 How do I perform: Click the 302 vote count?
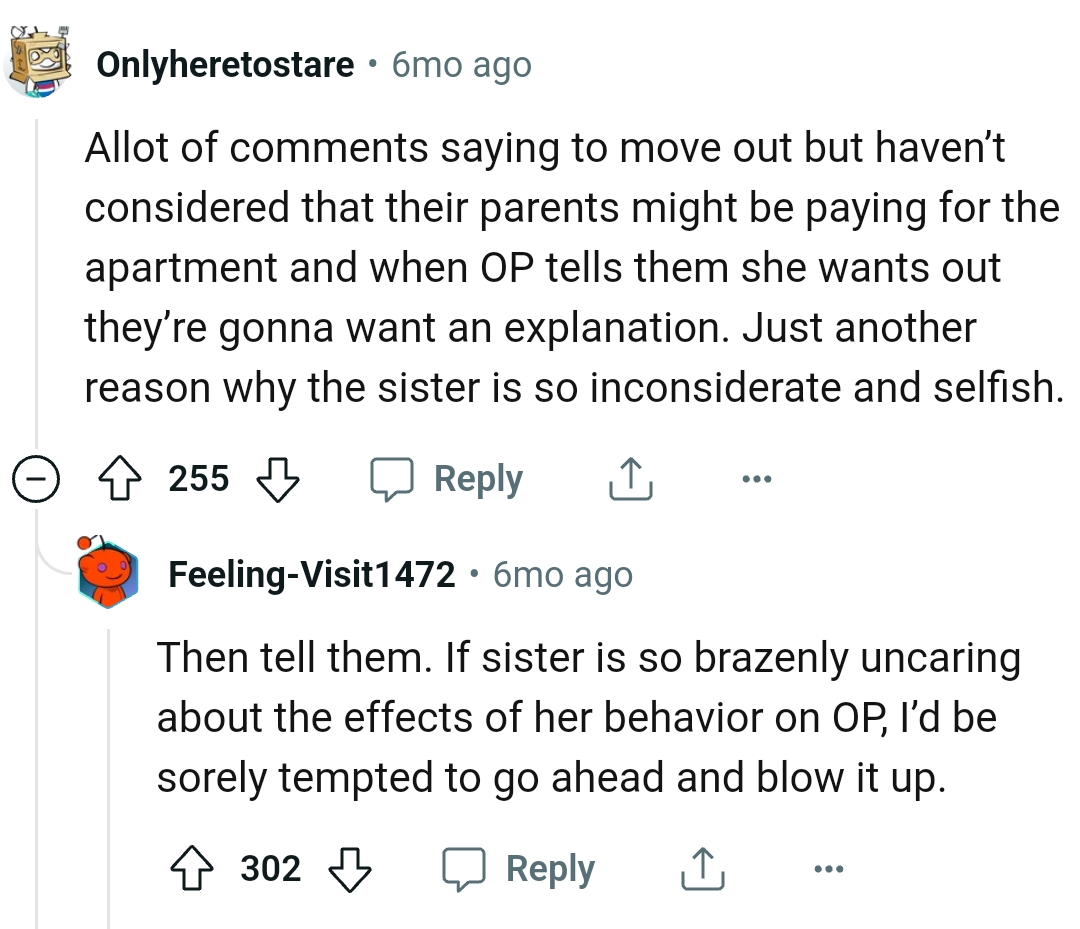coord(269,868)
